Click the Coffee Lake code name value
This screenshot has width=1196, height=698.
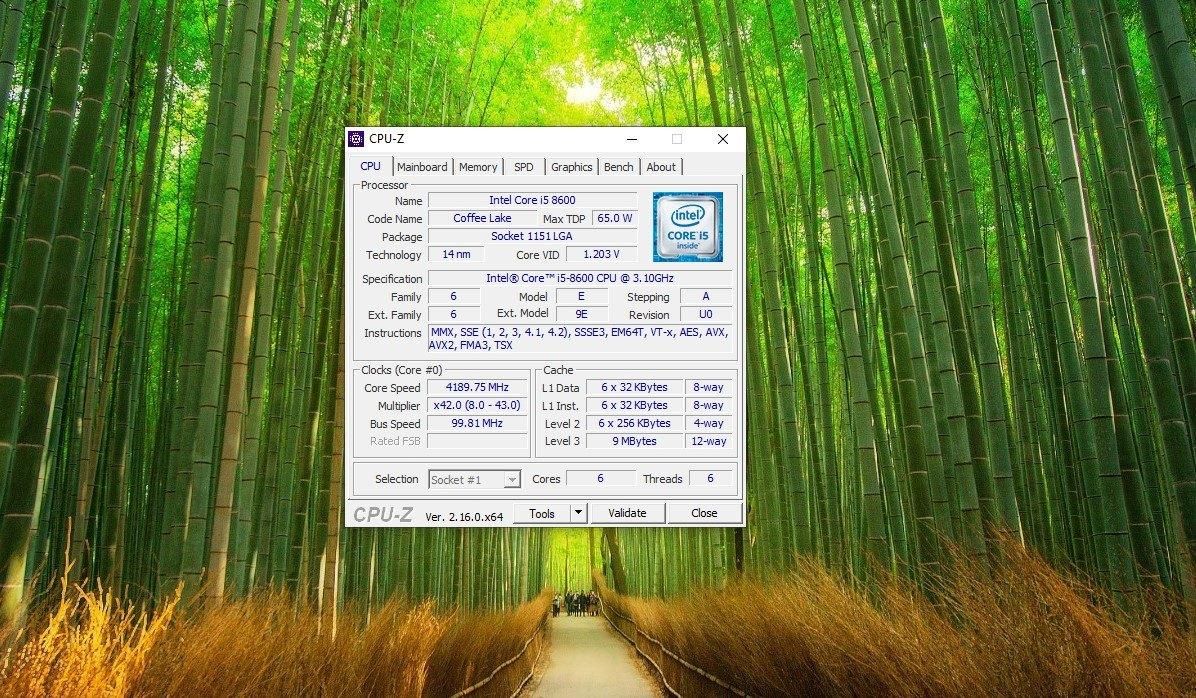(x=482, y=218)
